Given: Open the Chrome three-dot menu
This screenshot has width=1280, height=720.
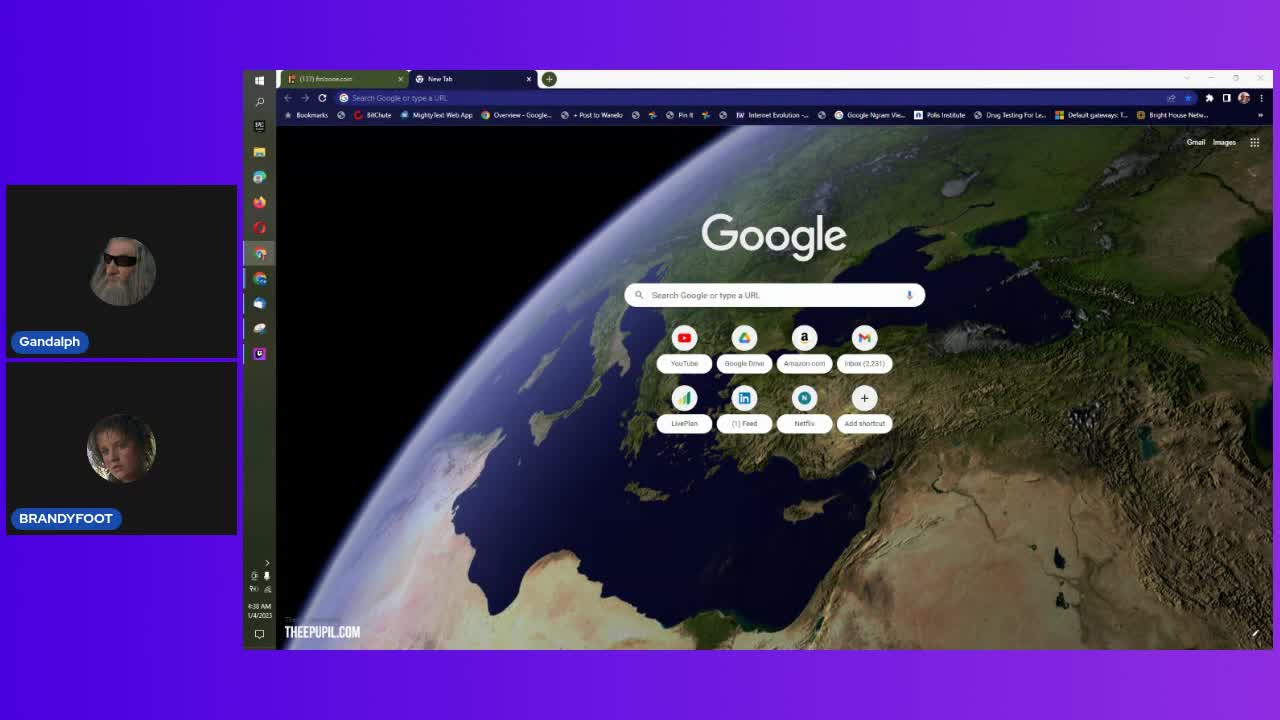Looking at the screenshot, I should click(x=1261, y=98).
